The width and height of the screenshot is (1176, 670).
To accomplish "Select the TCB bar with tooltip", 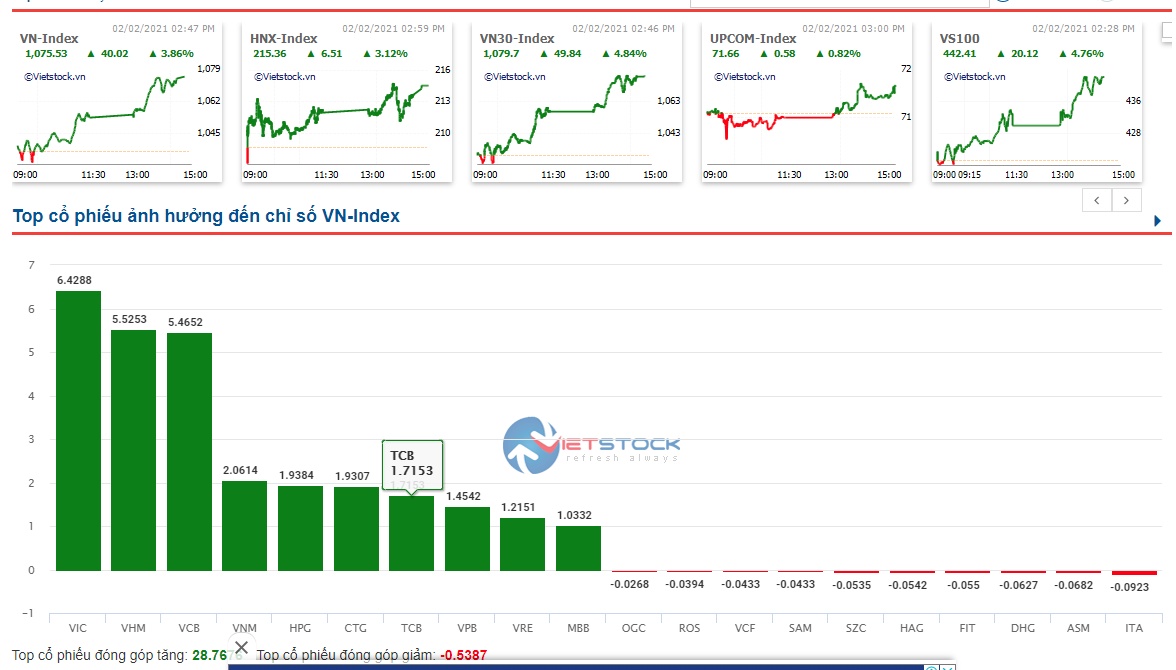I will click(x=411, y=533).
